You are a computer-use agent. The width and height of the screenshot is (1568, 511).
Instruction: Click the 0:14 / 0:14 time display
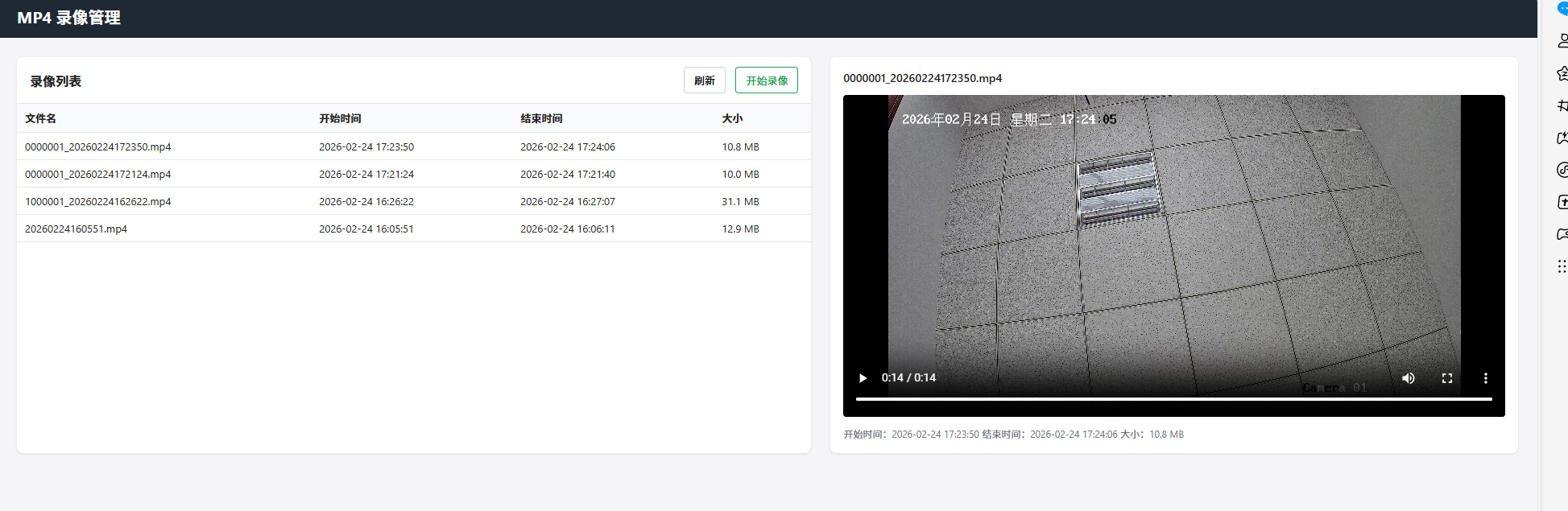point(908,377)
